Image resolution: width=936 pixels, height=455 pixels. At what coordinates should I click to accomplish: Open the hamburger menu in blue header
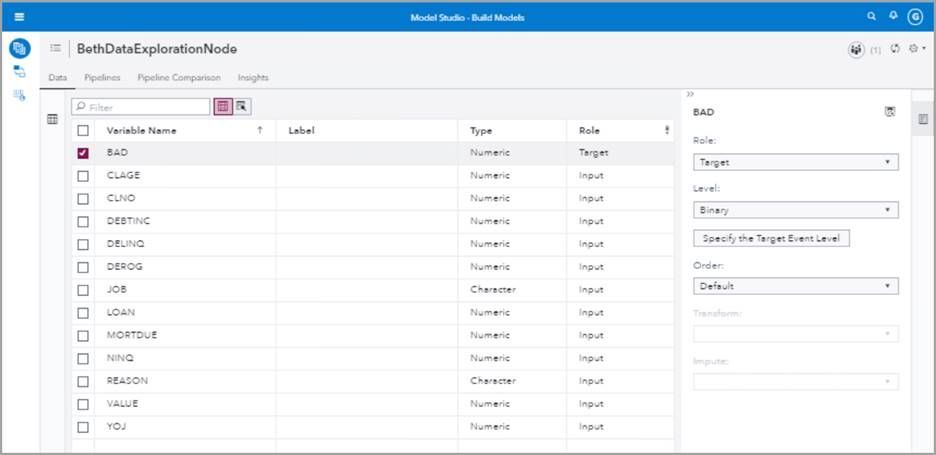19,17
